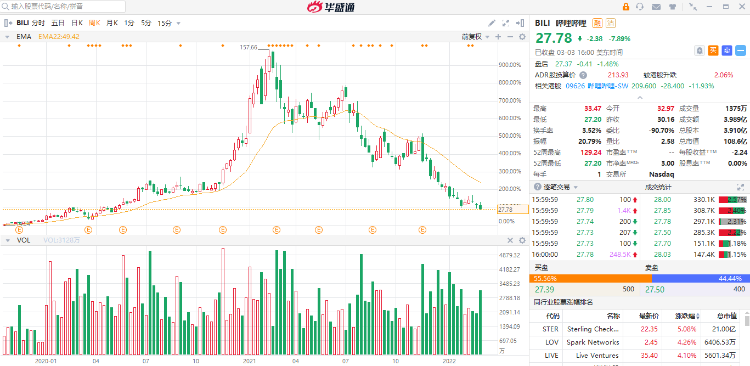
Task: Switch to the 月K chart tab
Action: [x=112, y=22]
